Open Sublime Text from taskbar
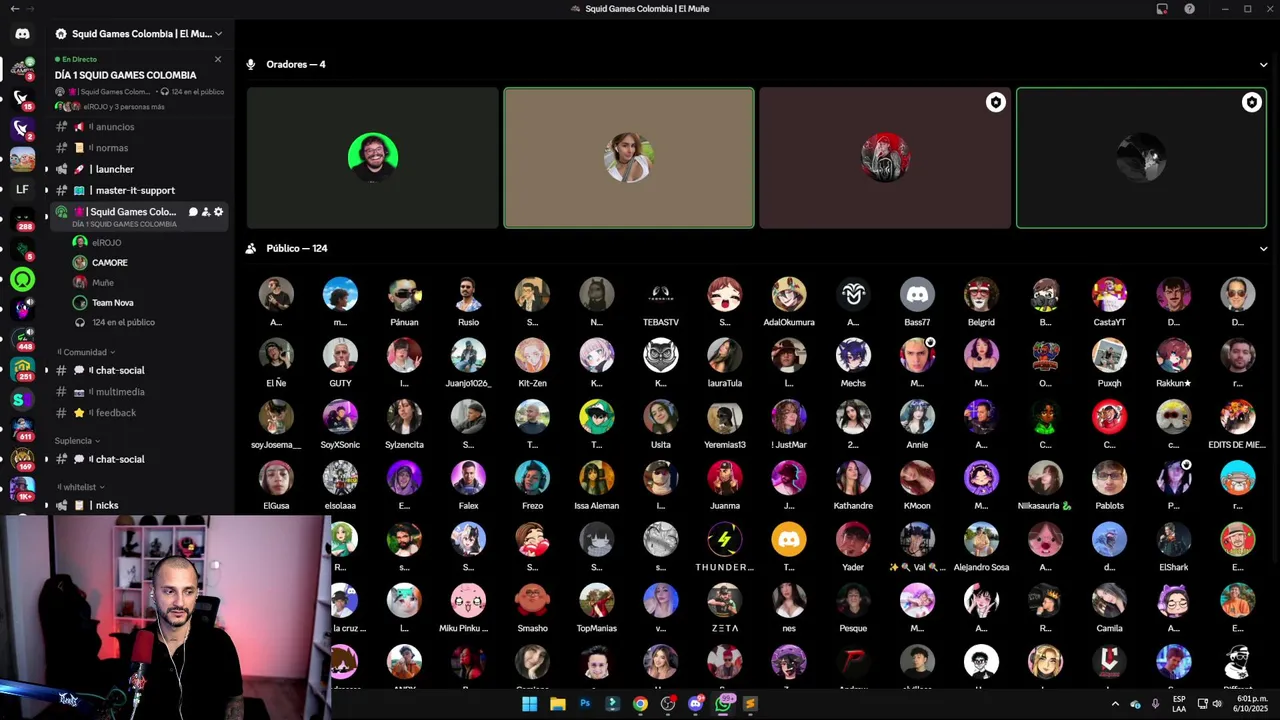This screenshot has height=720, width=1280. (750, 704)
